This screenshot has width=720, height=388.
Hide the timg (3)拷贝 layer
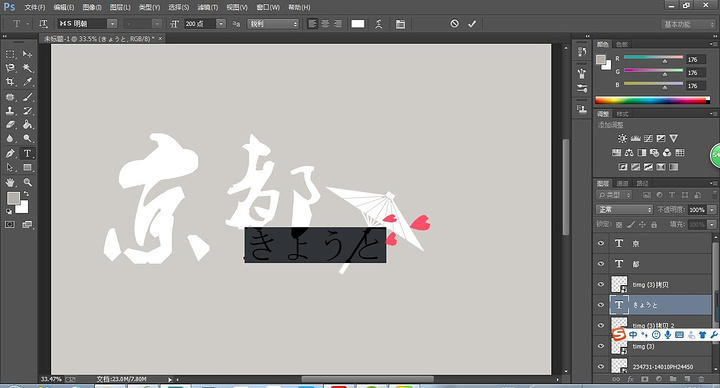tap(601, 284)
